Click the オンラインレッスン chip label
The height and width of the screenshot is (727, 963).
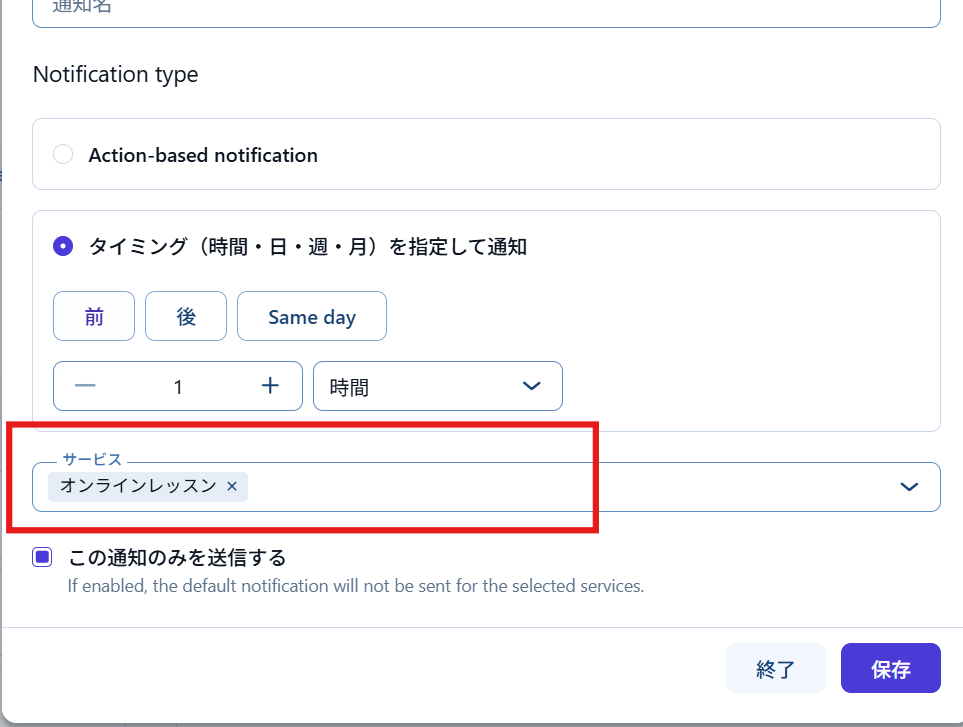(138, 486)
